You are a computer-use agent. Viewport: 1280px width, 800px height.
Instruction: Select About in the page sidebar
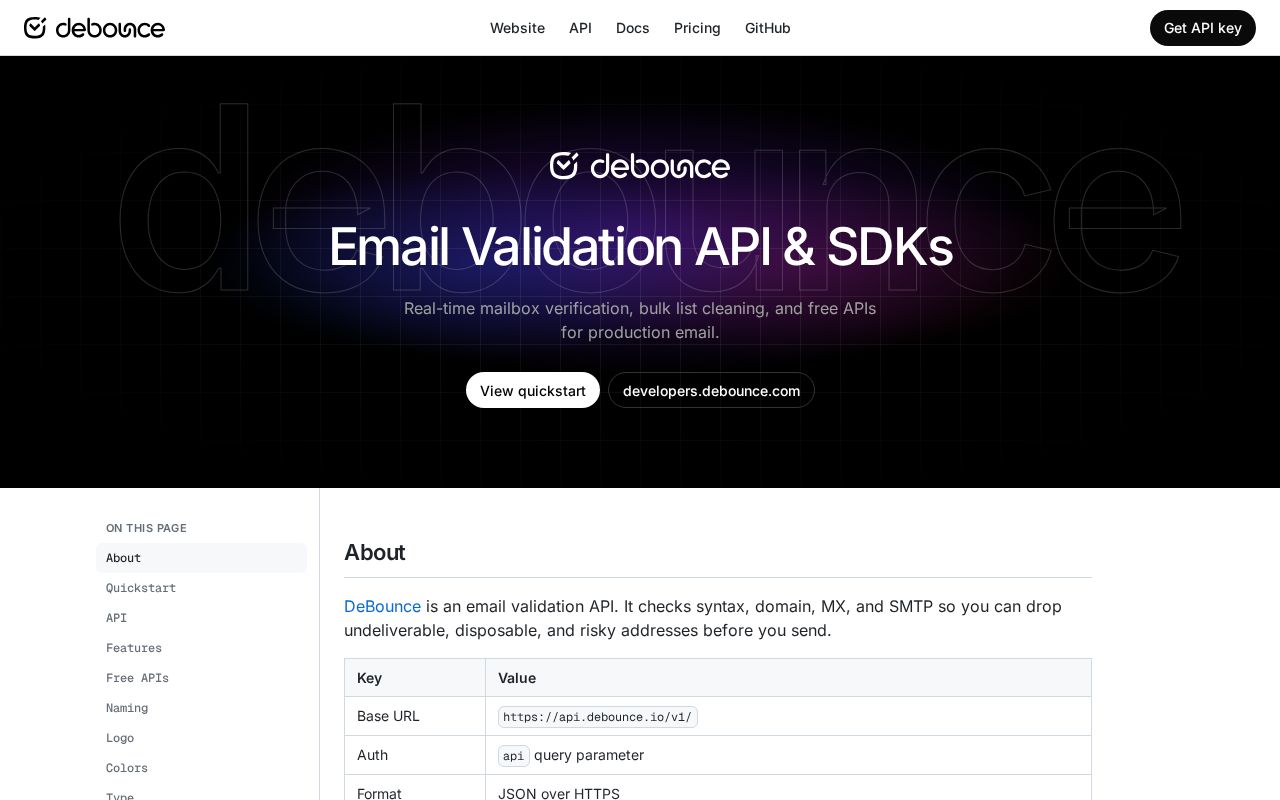[x=201, y=558]
